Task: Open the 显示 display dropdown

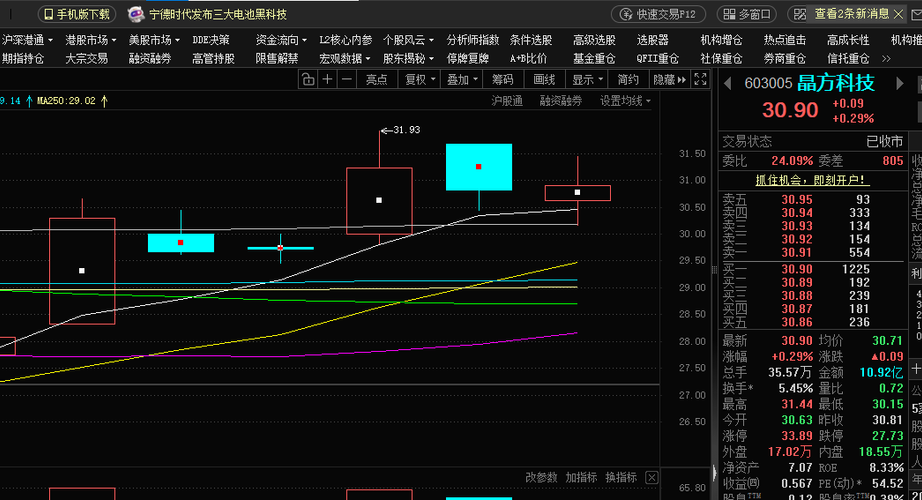Action: (x=588, y=79)
